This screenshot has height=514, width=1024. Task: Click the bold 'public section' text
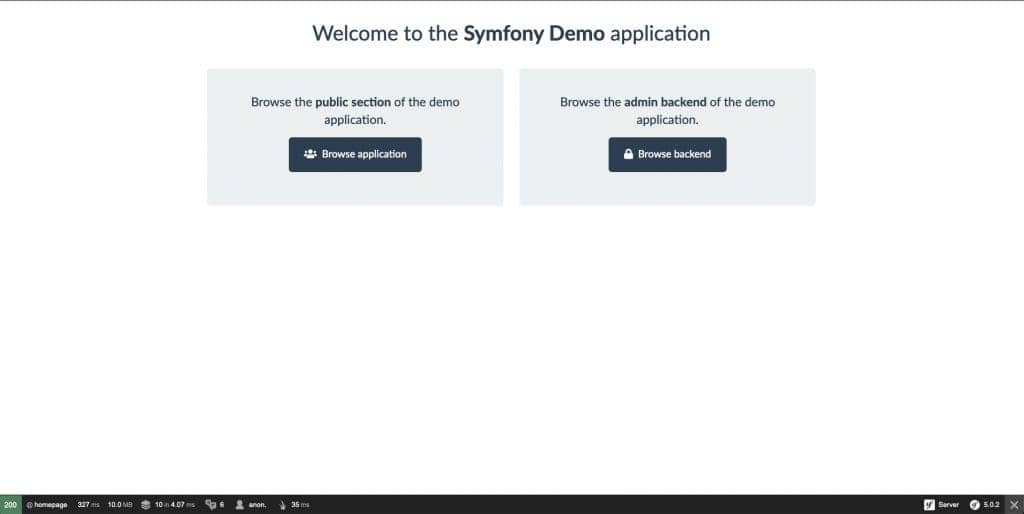pyautogui.click(x=353, y=102)
